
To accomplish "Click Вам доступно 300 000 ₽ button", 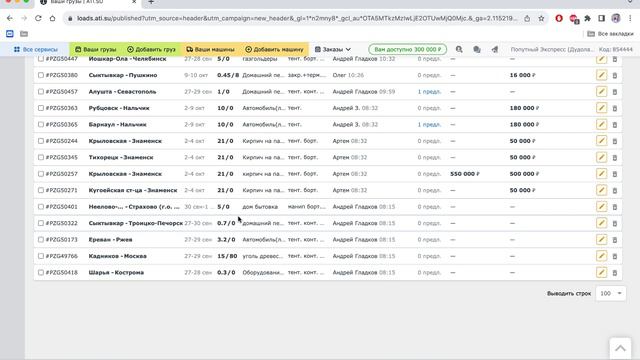I will point(407,49).
